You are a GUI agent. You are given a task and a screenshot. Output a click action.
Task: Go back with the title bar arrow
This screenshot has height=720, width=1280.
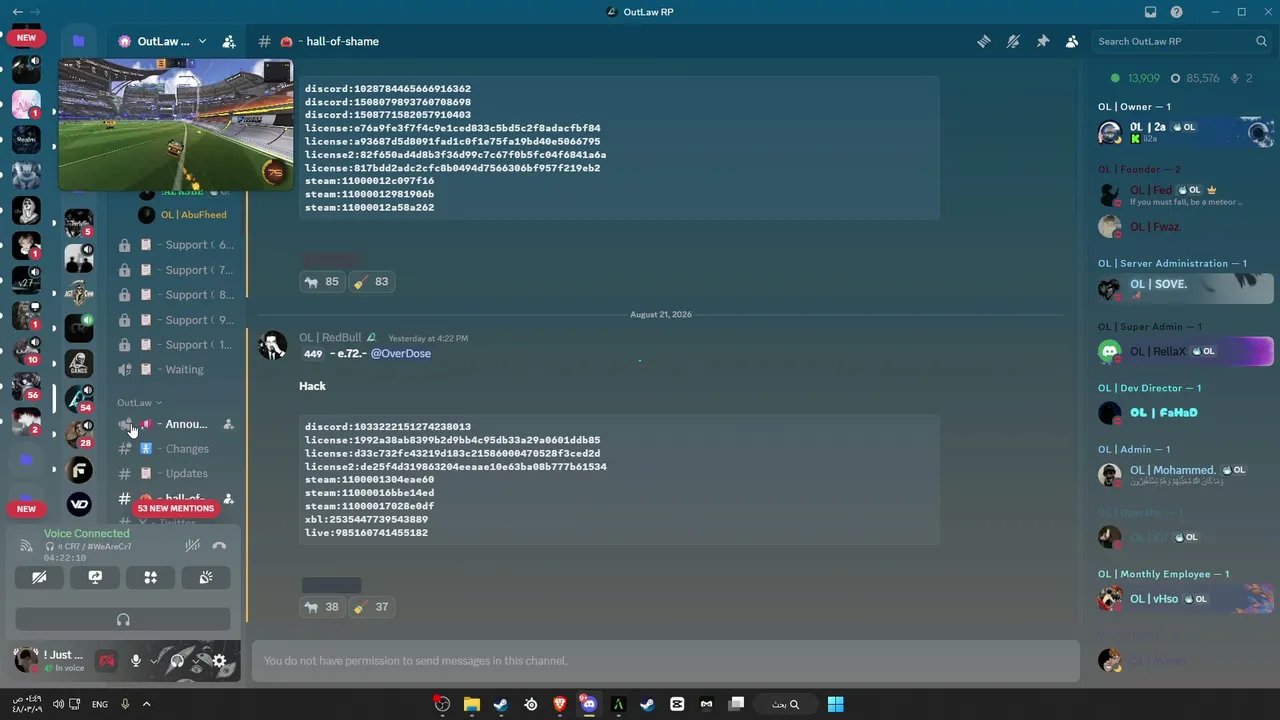coord(17,12)
